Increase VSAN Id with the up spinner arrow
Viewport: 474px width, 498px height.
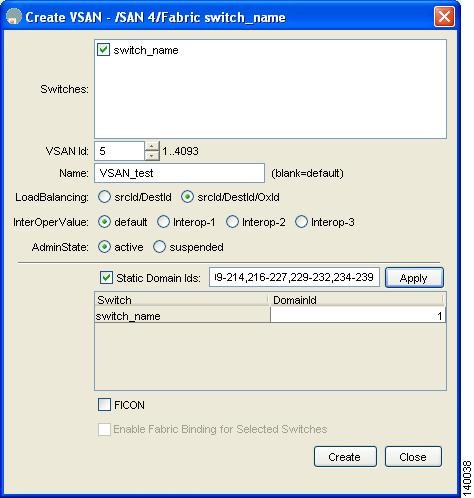pyautogui.click(x=152, y=147)
